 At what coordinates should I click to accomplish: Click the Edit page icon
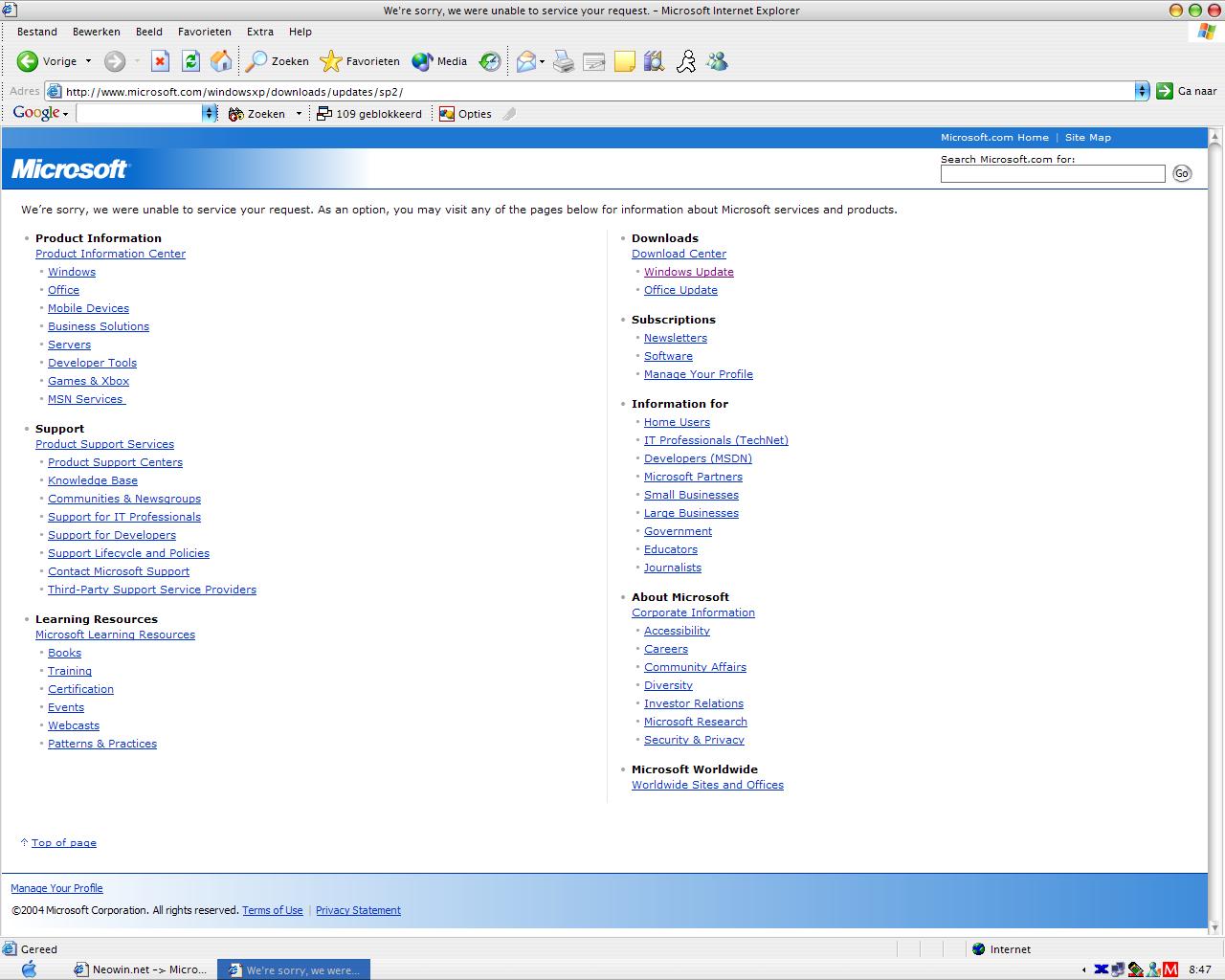(x=594, y=60)
